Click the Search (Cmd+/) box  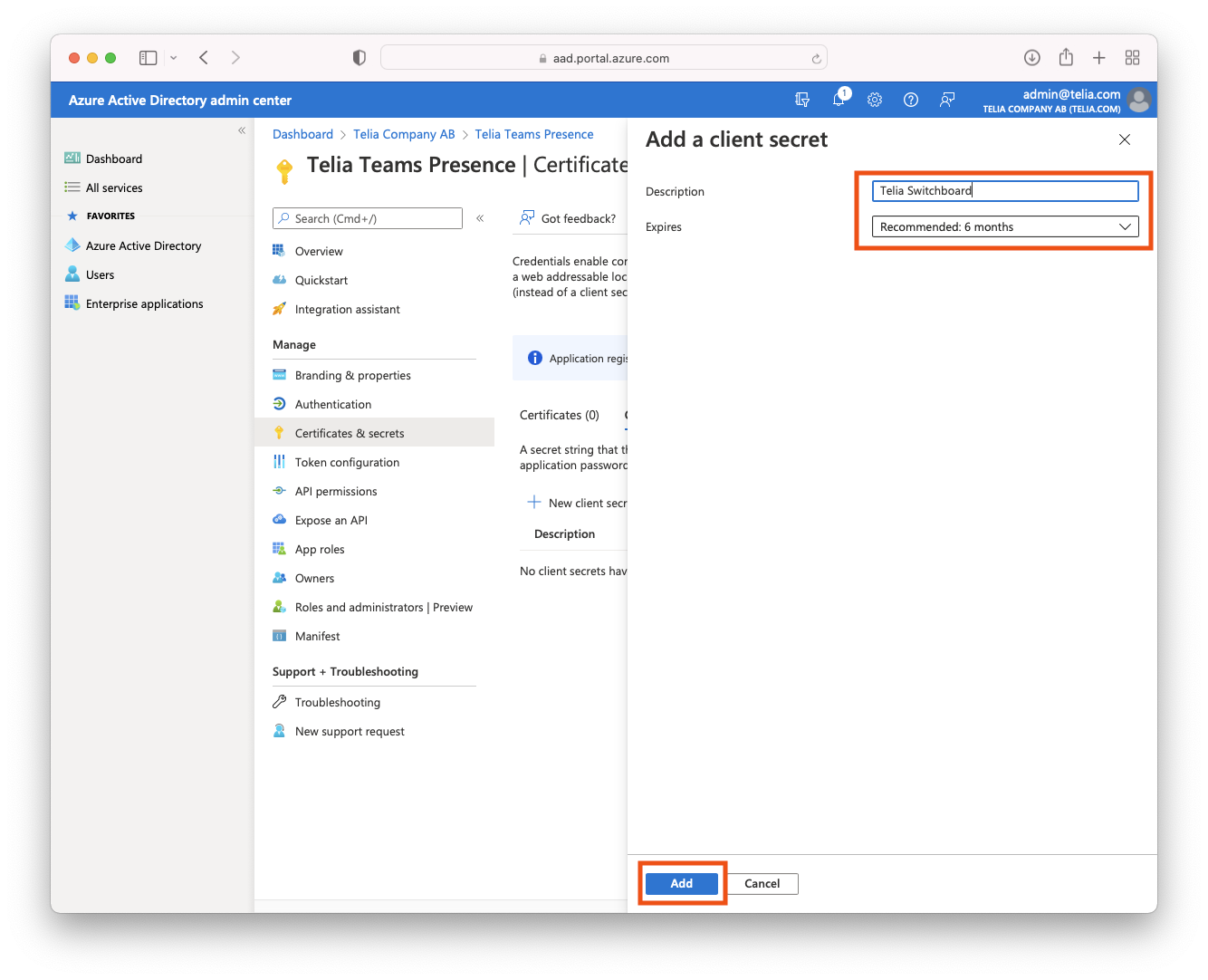tap(368, 218)
